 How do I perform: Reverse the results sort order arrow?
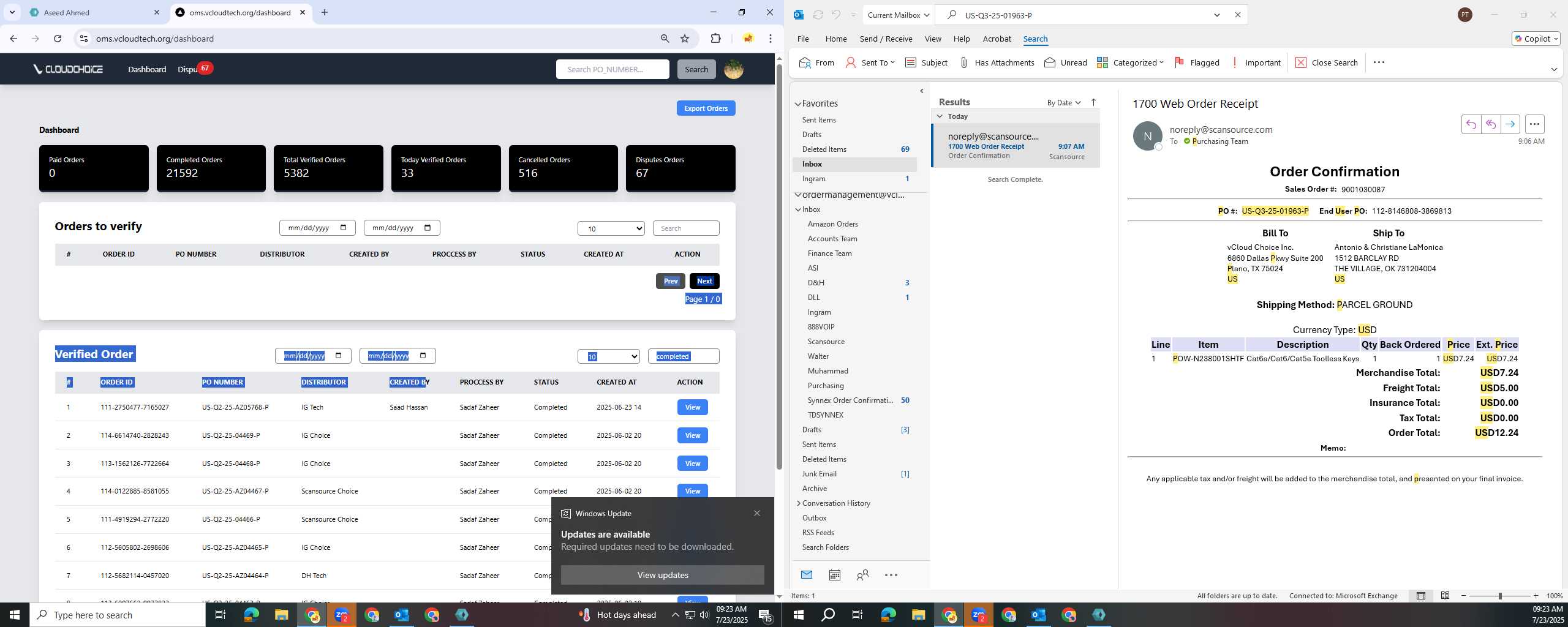1093,102
